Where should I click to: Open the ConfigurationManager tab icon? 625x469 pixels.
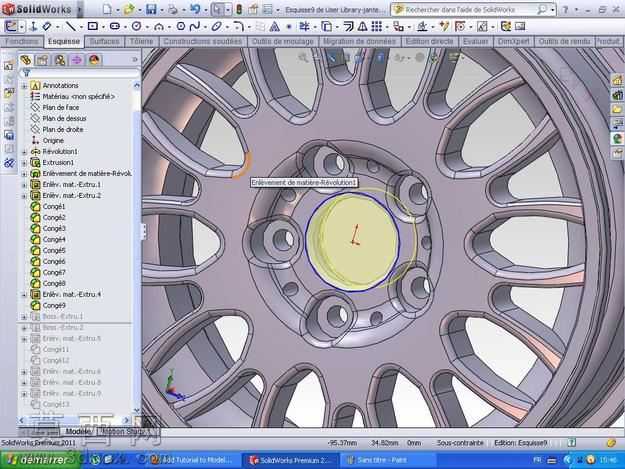tap(60, 60)
